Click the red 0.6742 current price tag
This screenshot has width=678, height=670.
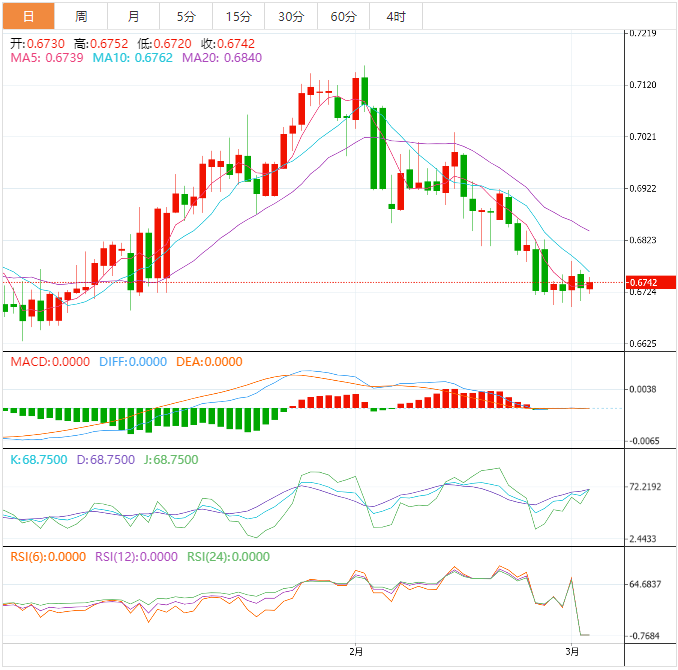tap(642, 283)
